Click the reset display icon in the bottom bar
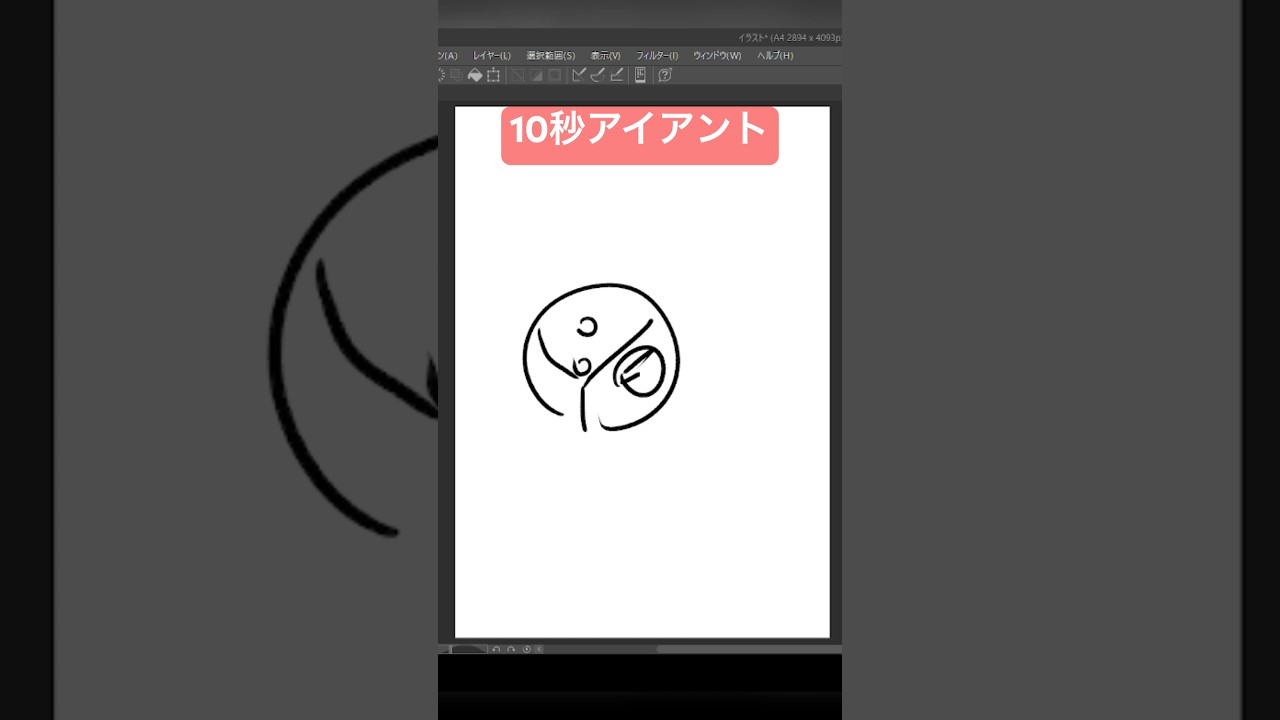Viewport: 1280px width, 720px height. coord(526,649)
